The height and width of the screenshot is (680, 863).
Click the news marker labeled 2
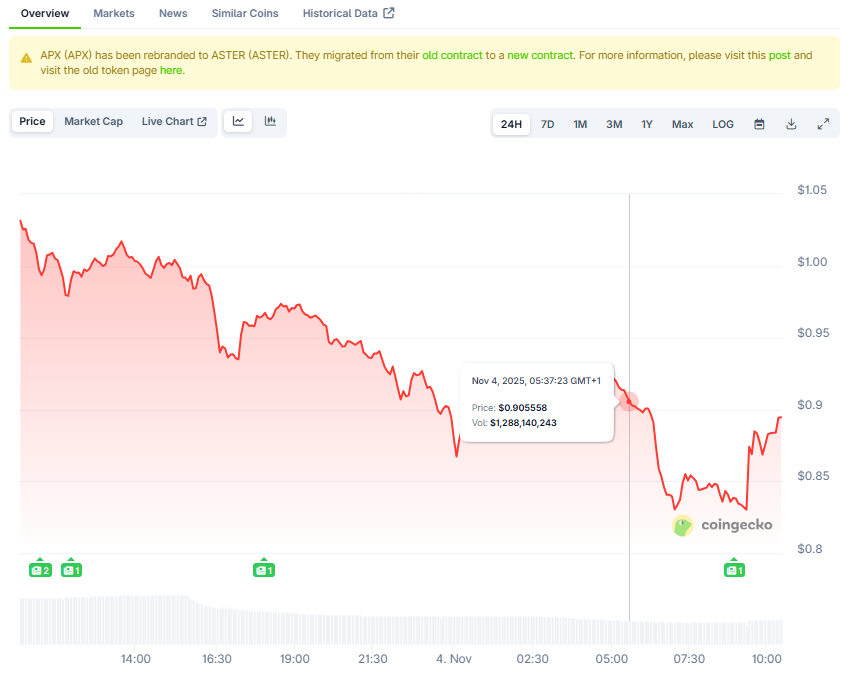[x=39, y=570]
